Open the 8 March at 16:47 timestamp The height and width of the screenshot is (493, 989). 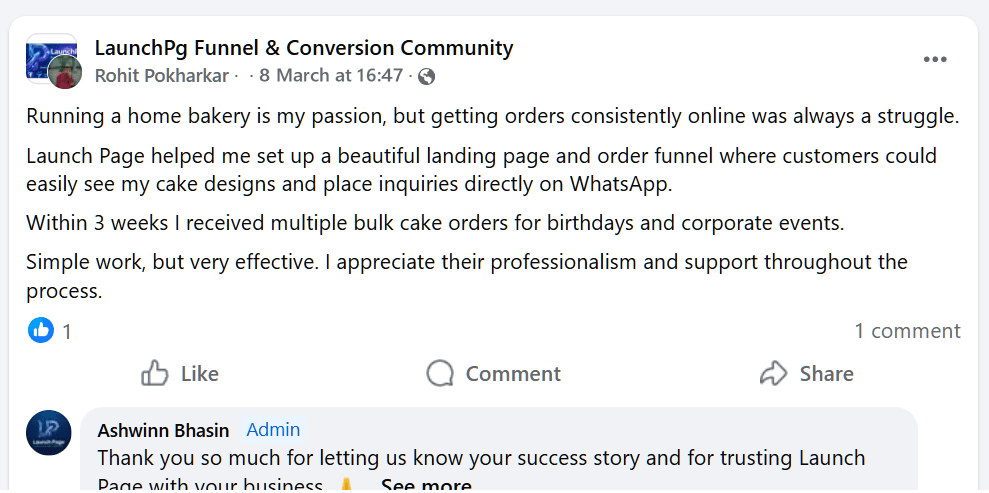(331, 76)
